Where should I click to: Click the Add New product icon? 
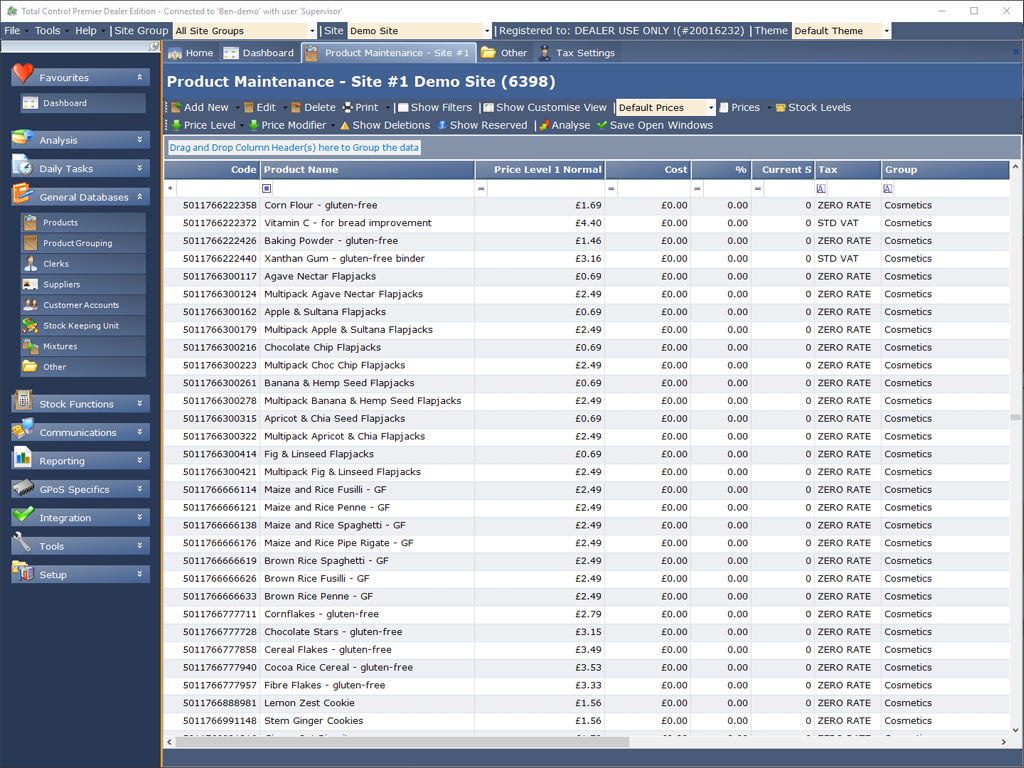(x=176, y=108)
